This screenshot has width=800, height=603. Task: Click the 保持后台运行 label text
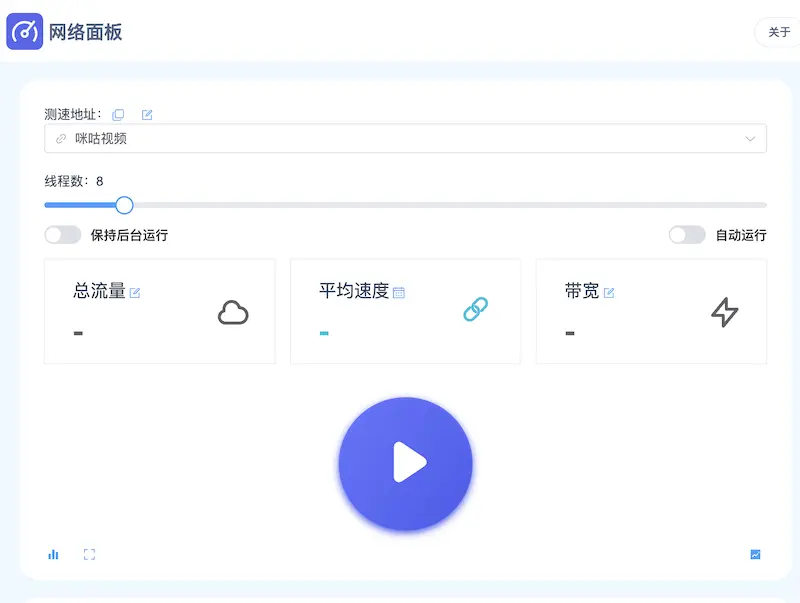point(129,235)
